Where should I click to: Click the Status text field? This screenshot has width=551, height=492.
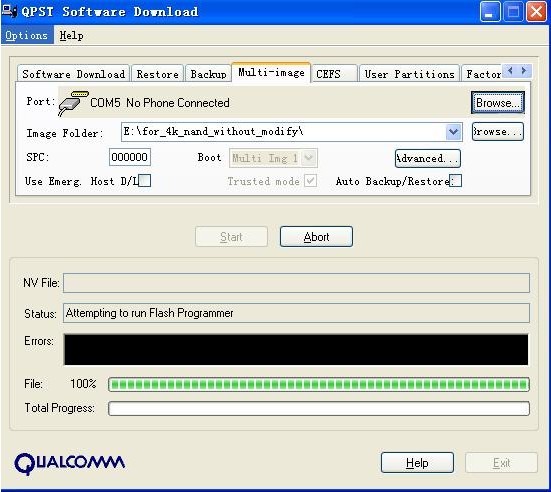(x=296, y=313)
